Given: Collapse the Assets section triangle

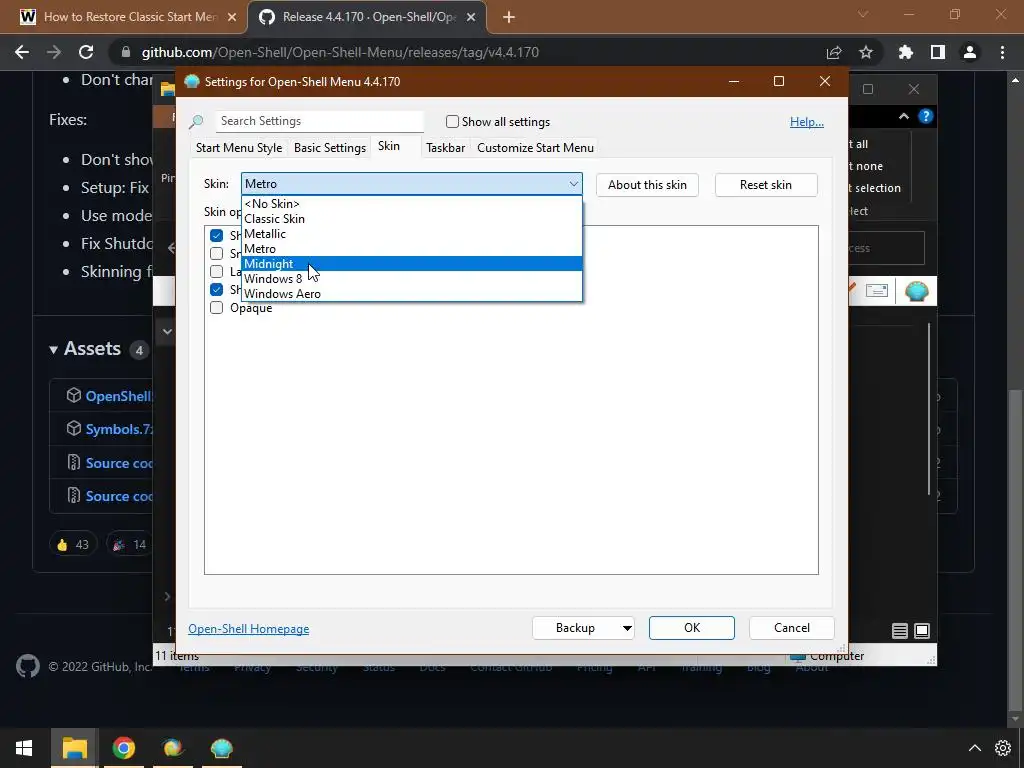Looking at the screenshot, I should click(x=54, y=349).
